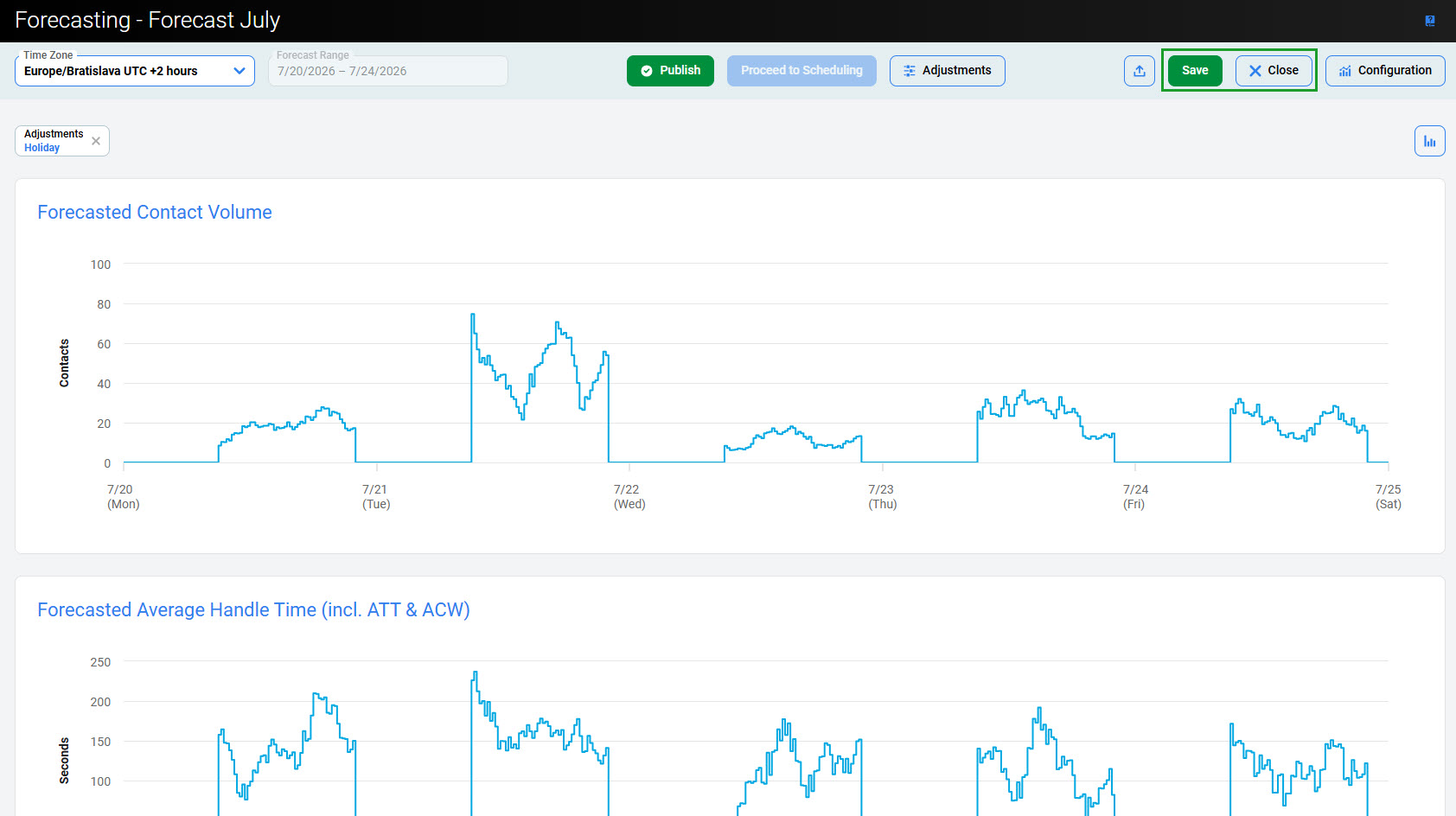Save the forecast
The height and width of the screenshot is (816, 1456).
(1195, 71)
